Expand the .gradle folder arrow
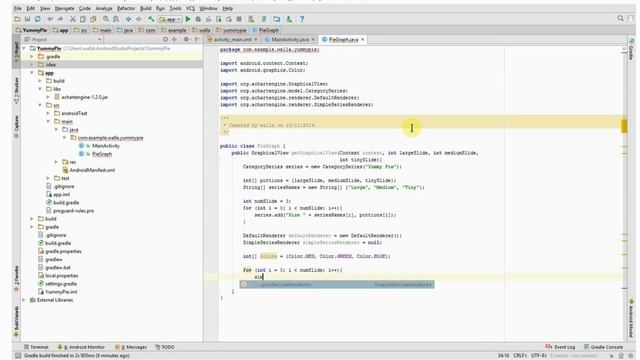640x360 pixels. [x=32, y=56]
